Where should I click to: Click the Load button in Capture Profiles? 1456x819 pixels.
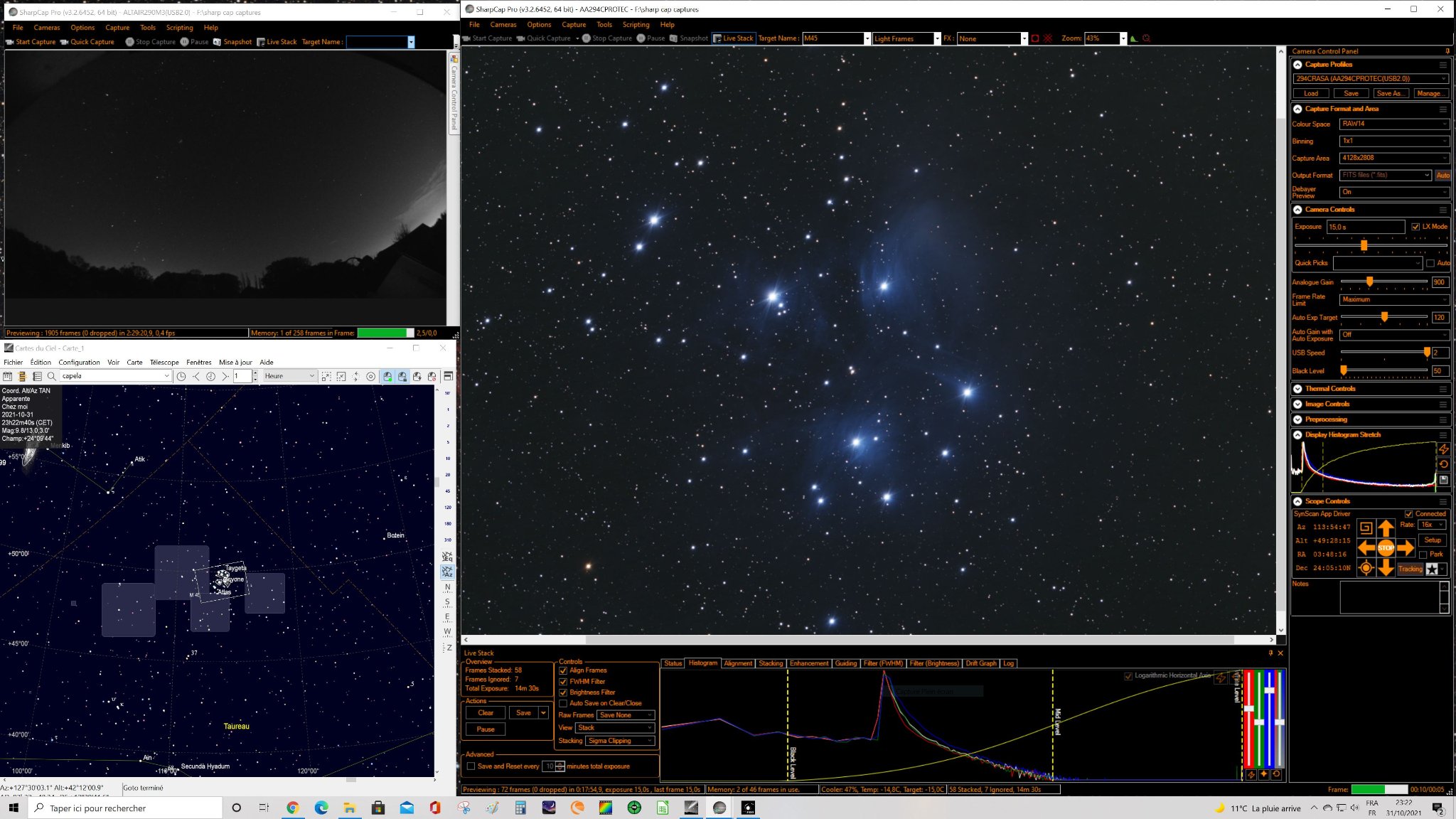[1311, 94]
